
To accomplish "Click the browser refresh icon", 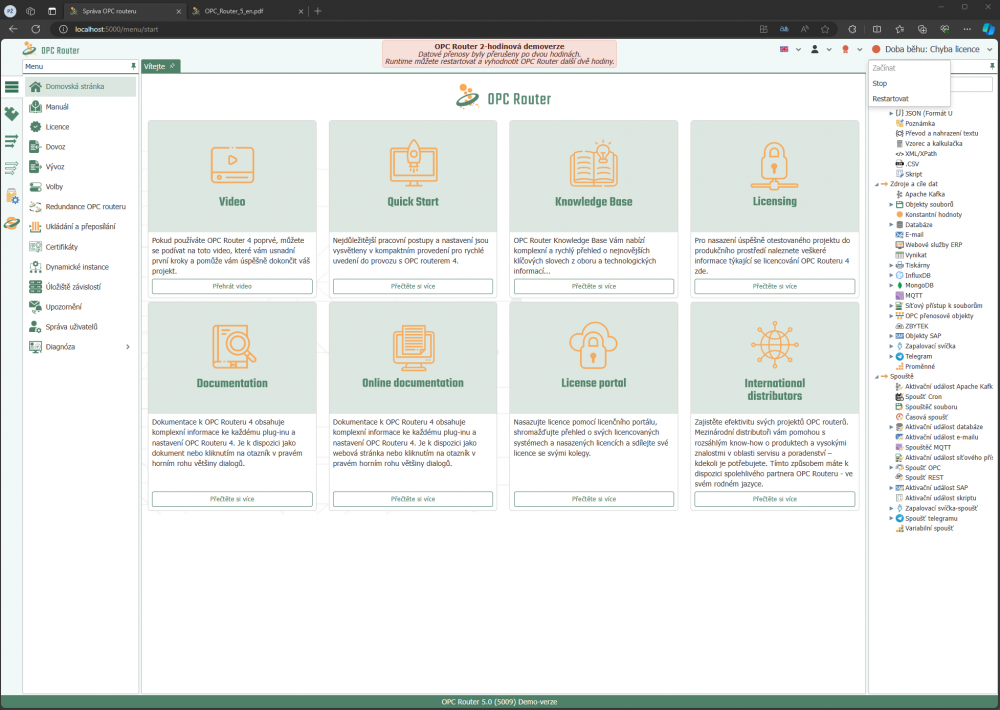I will coord(36,29).
